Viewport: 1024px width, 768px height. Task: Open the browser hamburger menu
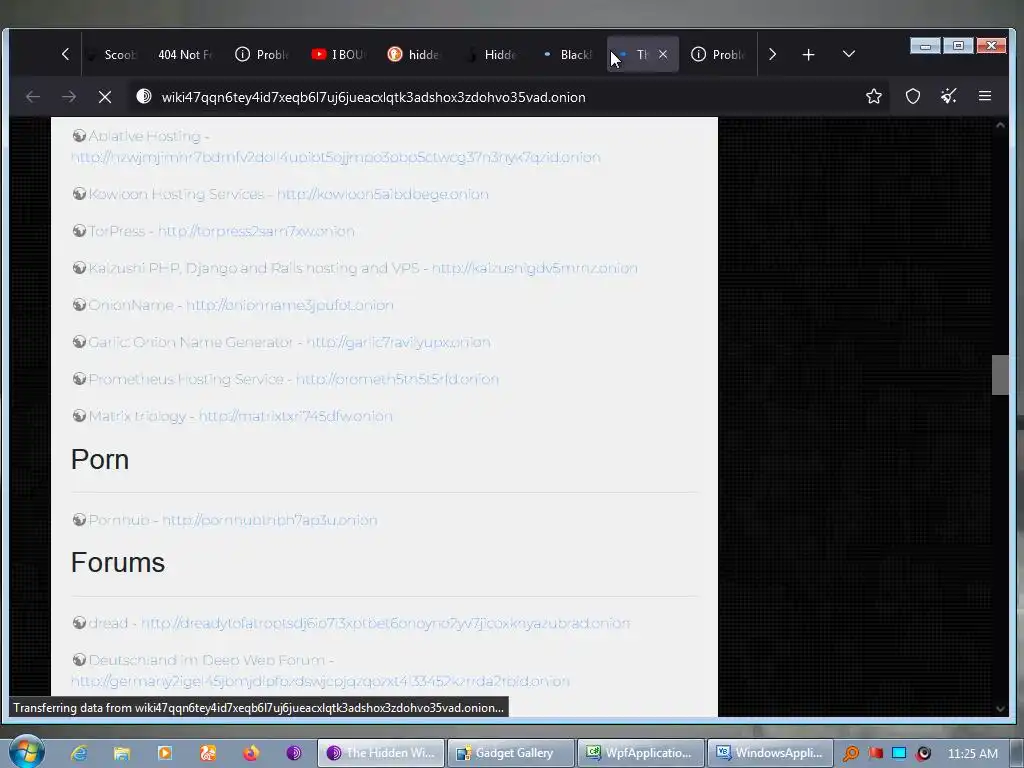985,97
